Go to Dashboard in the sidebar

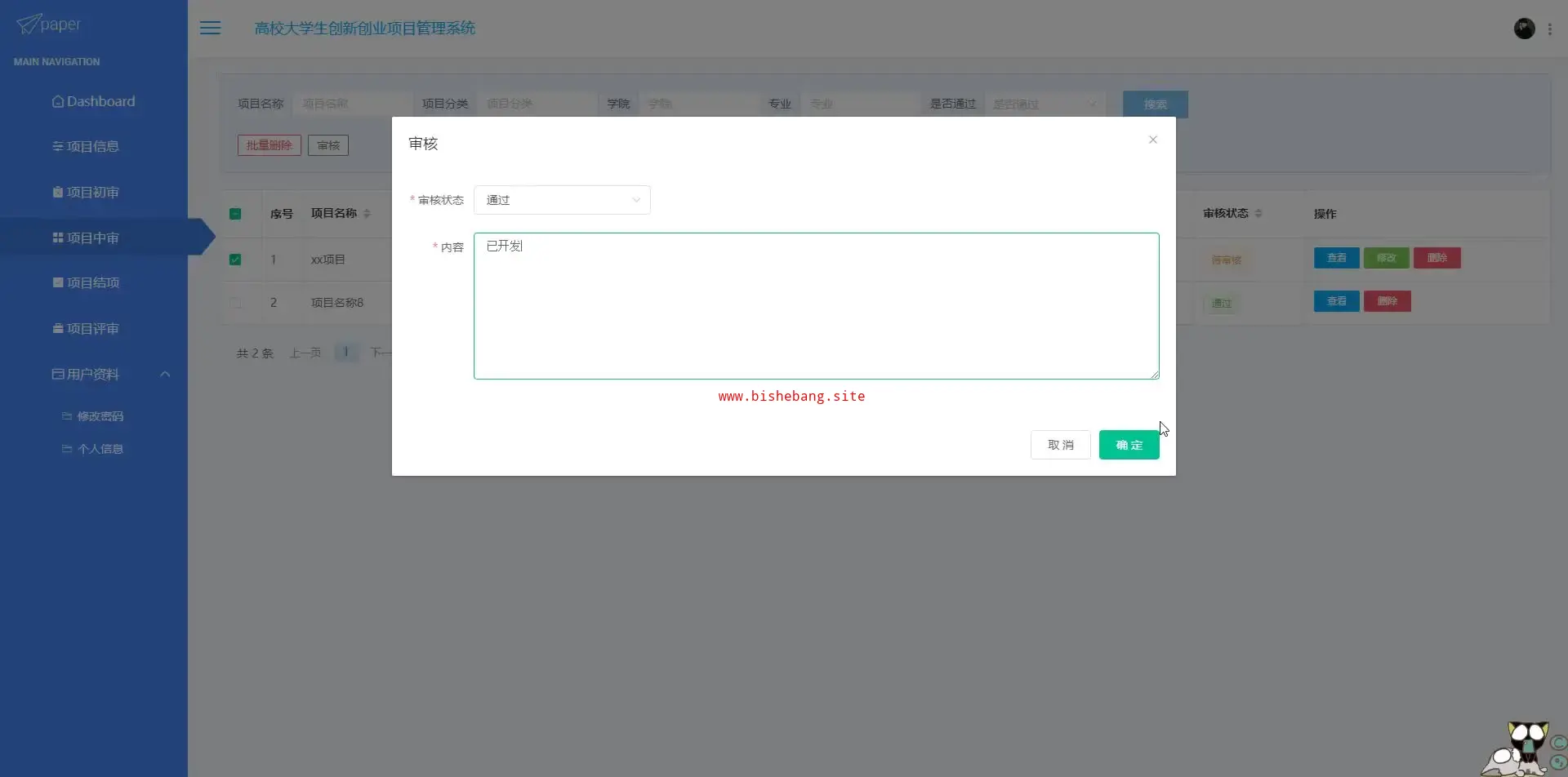93,101
